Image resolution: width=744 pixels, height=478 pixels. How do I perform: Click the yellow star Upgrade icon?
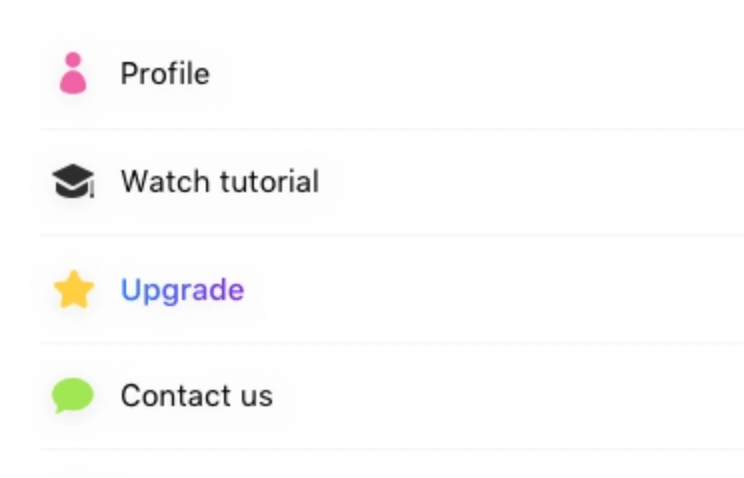(x=73, y=290)
